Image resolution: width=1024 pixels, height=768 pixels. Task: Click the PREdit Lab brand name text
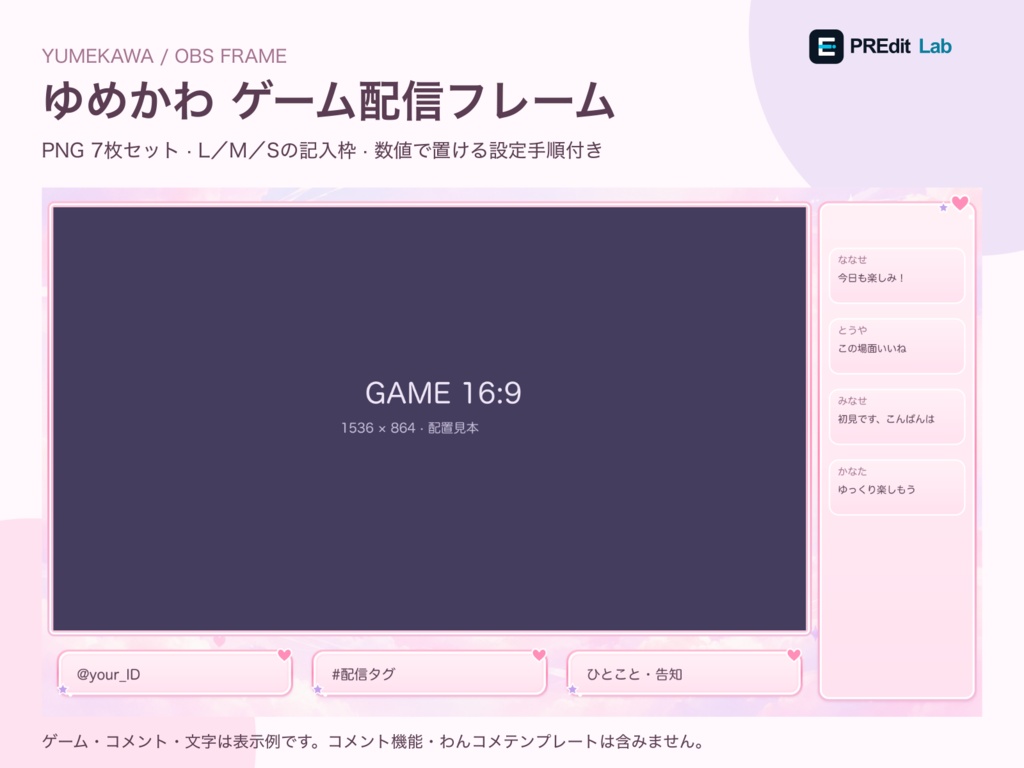[x=901, y=46]
